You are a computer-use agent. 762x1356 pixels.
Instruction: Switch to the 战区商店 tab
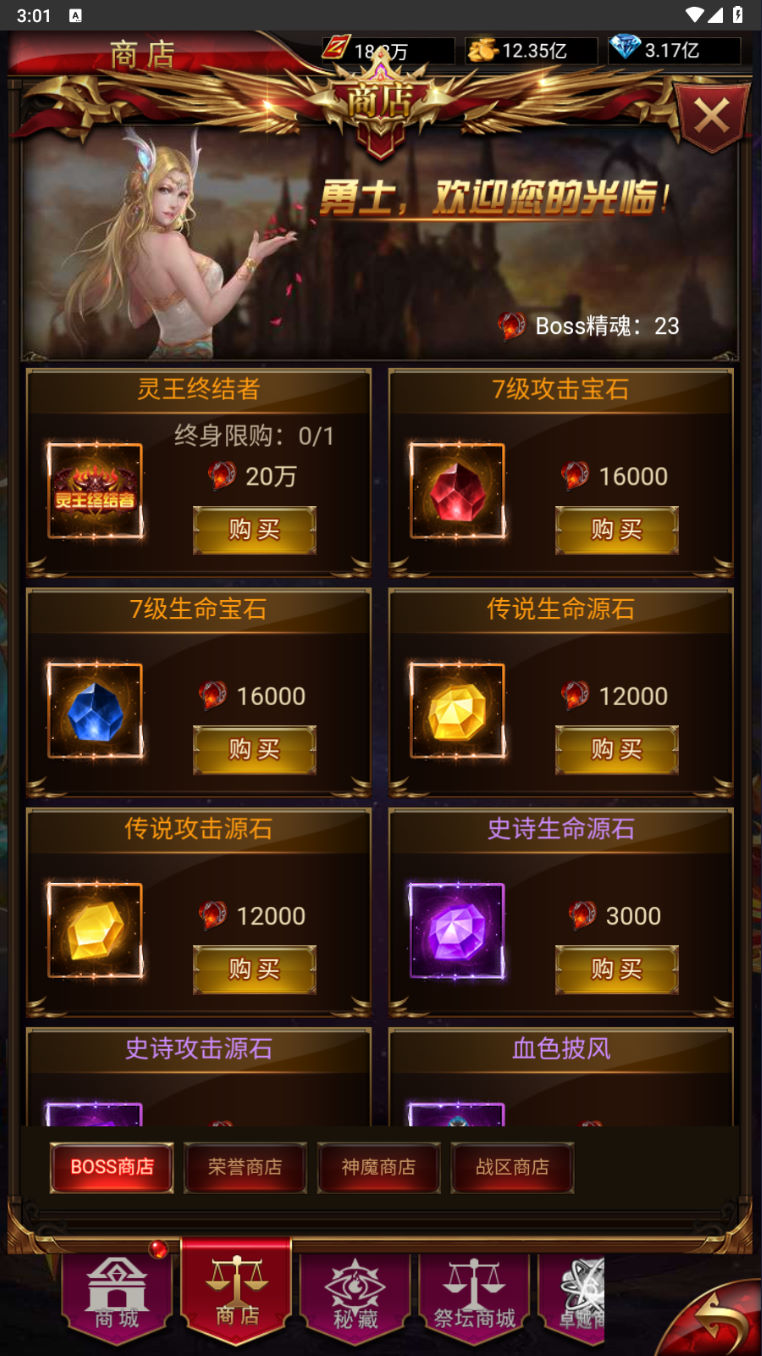click(512, 1167)
